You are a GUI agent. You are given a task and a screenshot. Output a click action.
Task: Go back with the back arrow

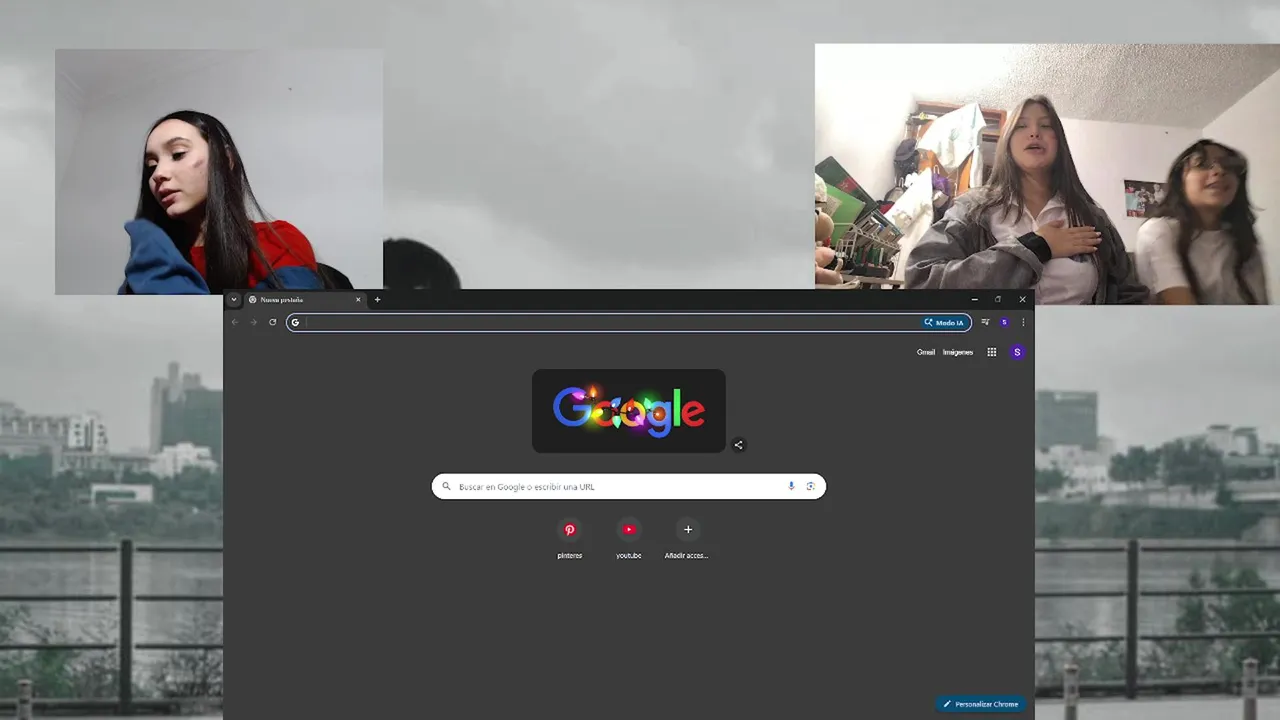coord(235,322)
